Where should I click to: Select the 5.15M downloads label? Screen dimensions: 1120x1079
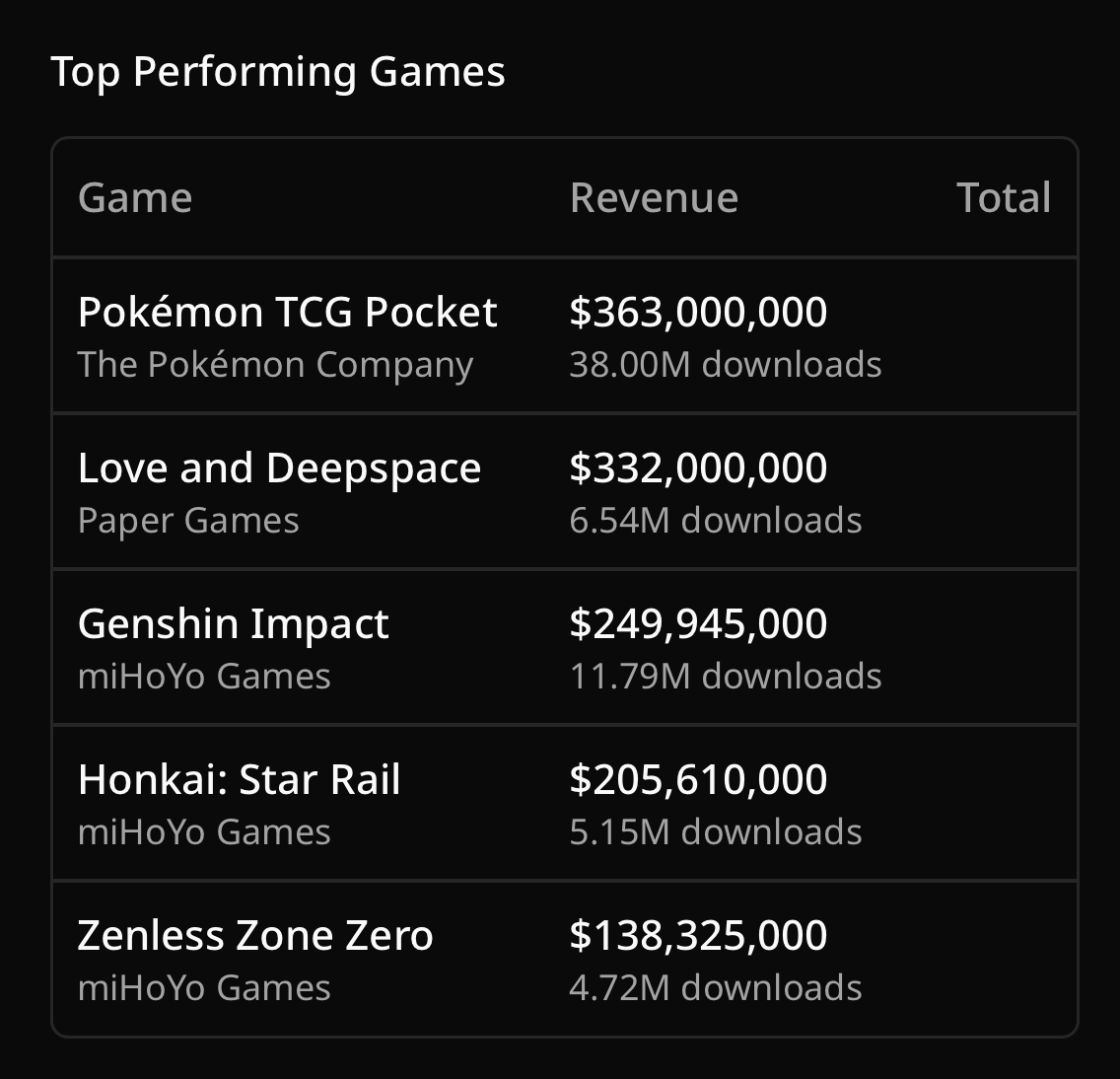point(715,832)
